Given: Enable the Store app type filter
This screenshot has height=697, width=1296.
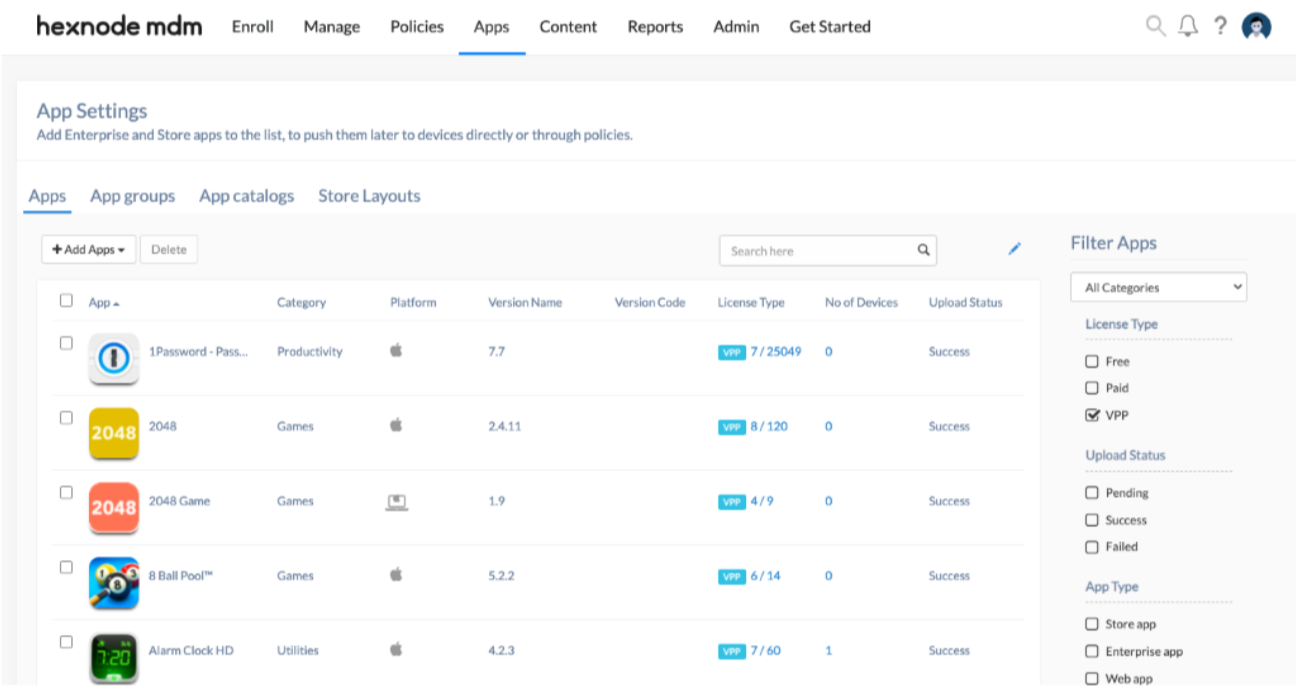Looking at the screenshot, I should 1092,624.
